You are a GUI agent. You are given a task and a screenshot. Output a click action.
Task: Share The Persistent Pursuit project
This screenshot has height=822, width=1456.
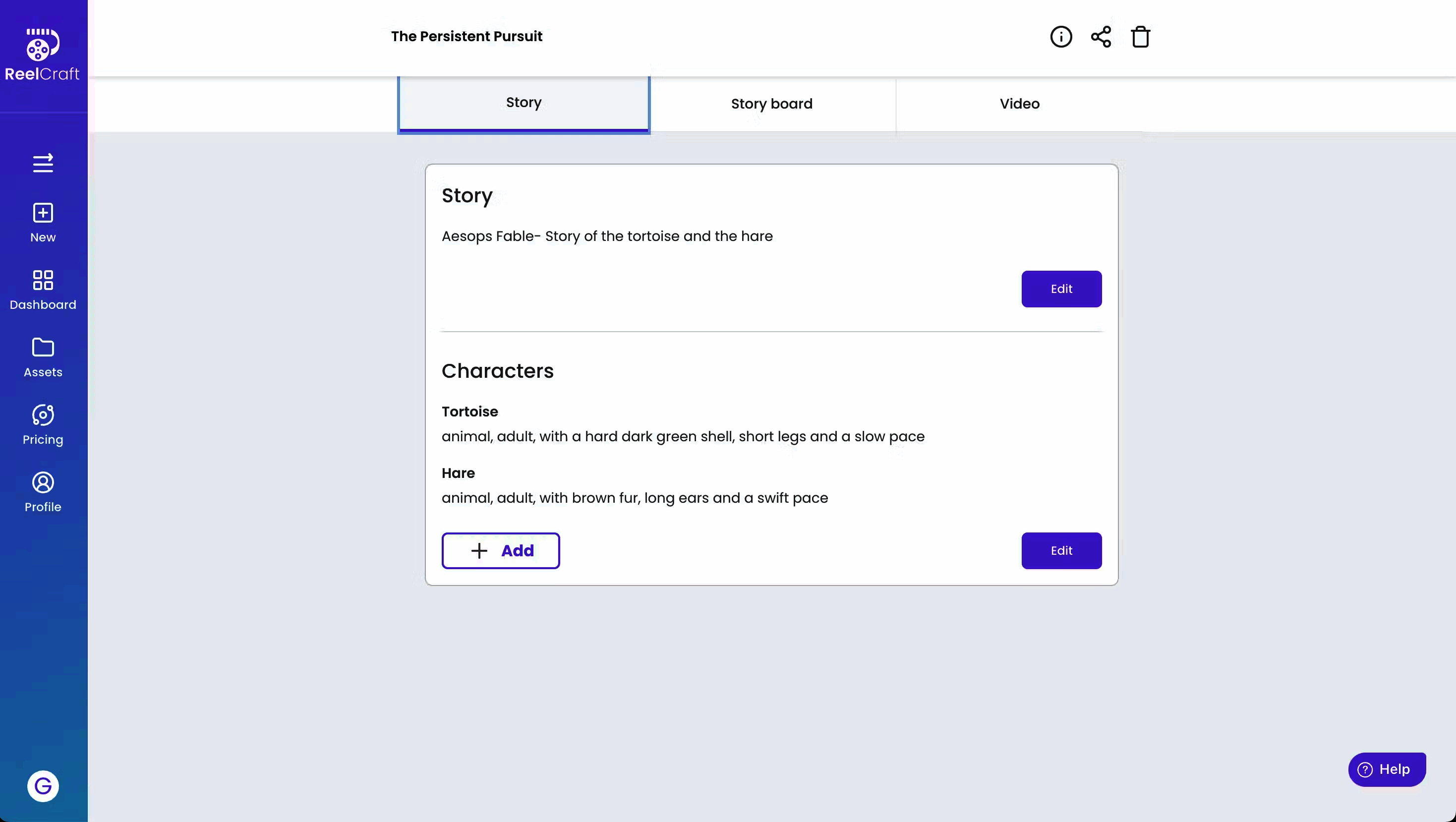1101,37
